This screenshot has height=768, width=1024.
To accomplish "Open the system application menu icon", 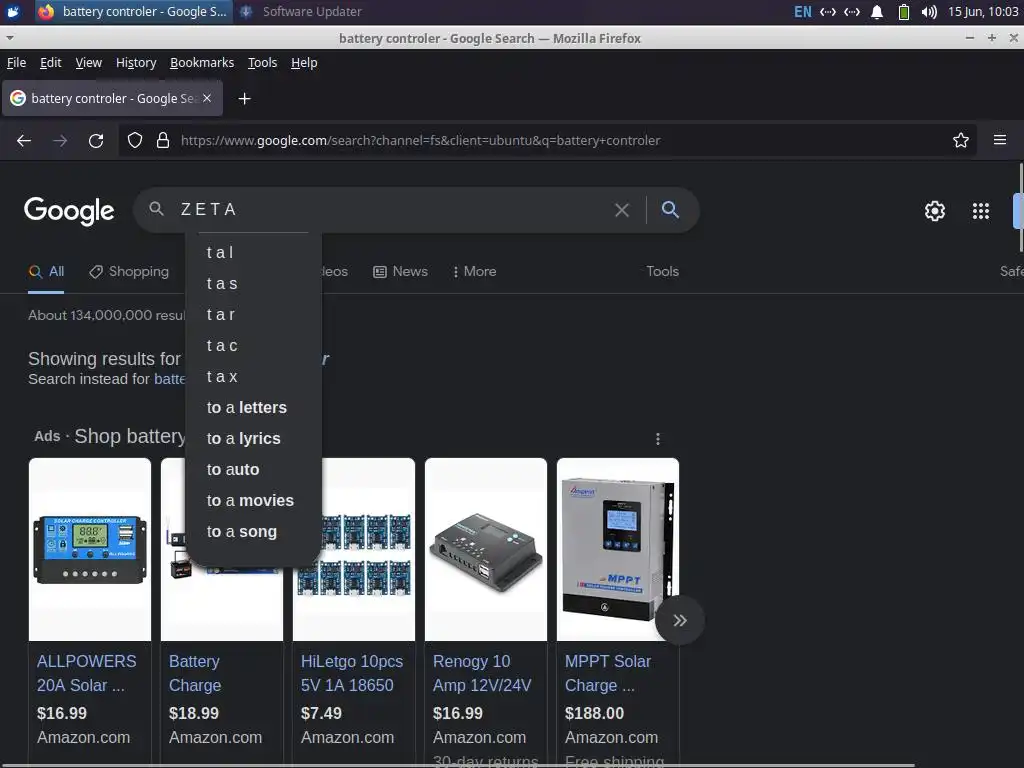I will click(x=12, y=11).
